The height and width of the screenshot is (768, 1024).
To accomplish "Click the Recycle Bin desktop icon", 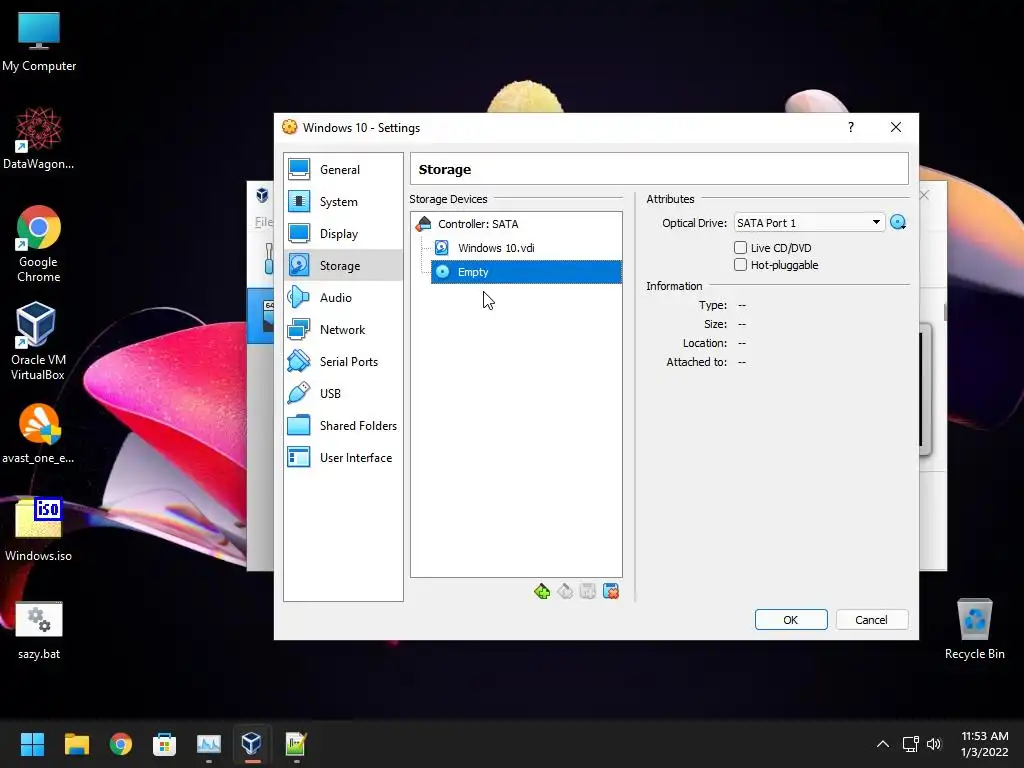I will 974,630.
